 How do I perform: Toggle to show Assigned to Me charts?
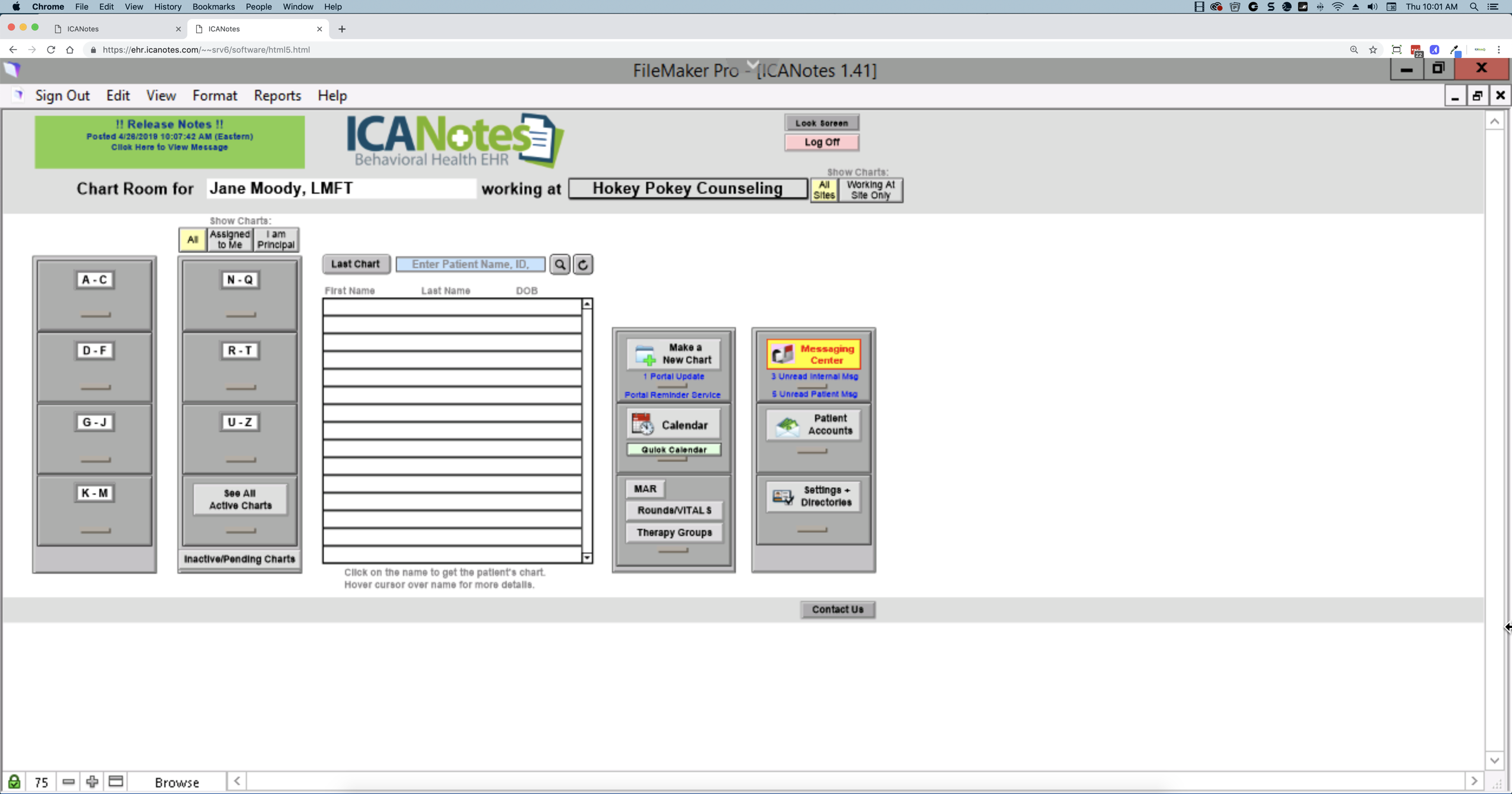click(x=229, y=238)
